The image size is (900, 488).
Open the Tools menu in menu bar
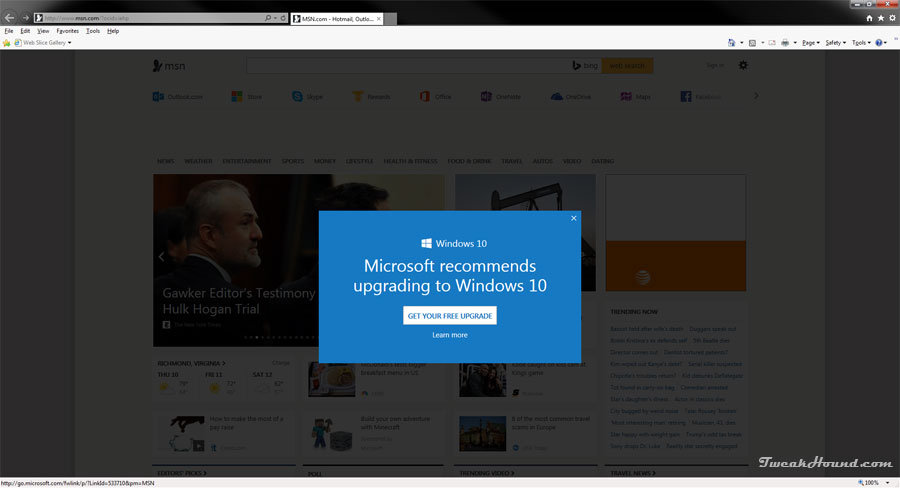coord(93,31)
